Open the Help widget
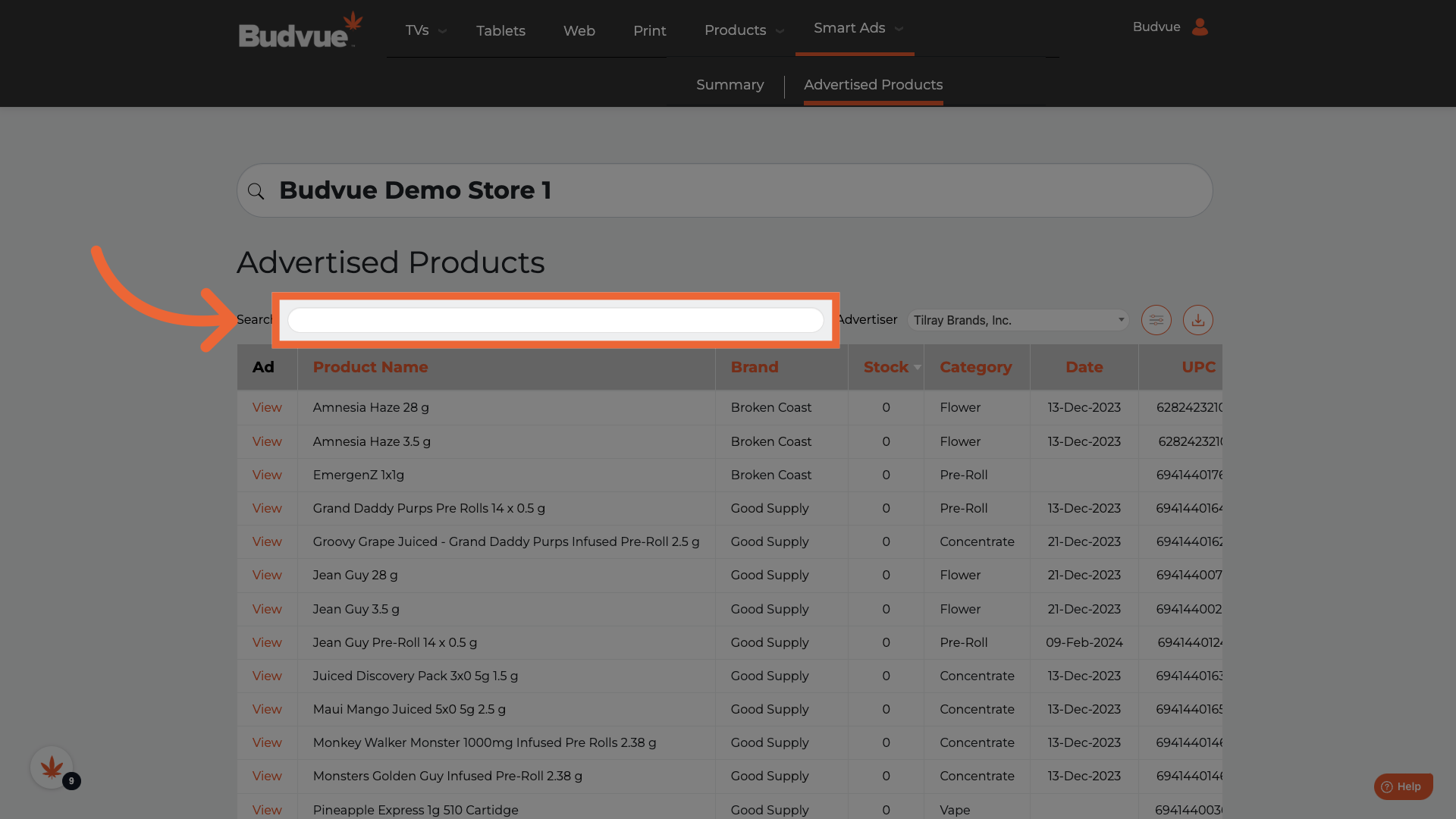 pyautogui.click(x=1402, y=786)
